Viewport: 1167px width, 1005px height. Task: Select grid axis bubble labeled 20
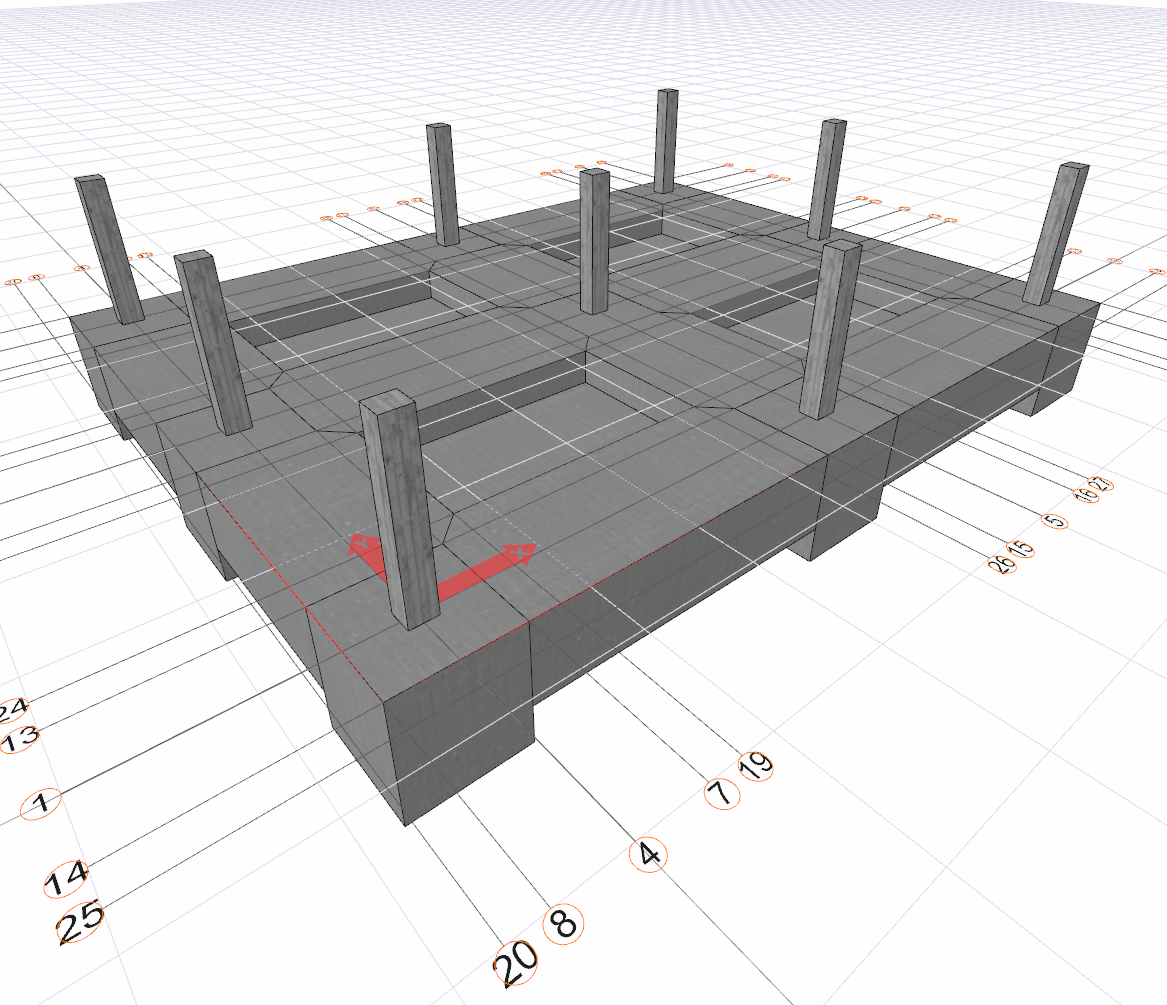(515, 963)
